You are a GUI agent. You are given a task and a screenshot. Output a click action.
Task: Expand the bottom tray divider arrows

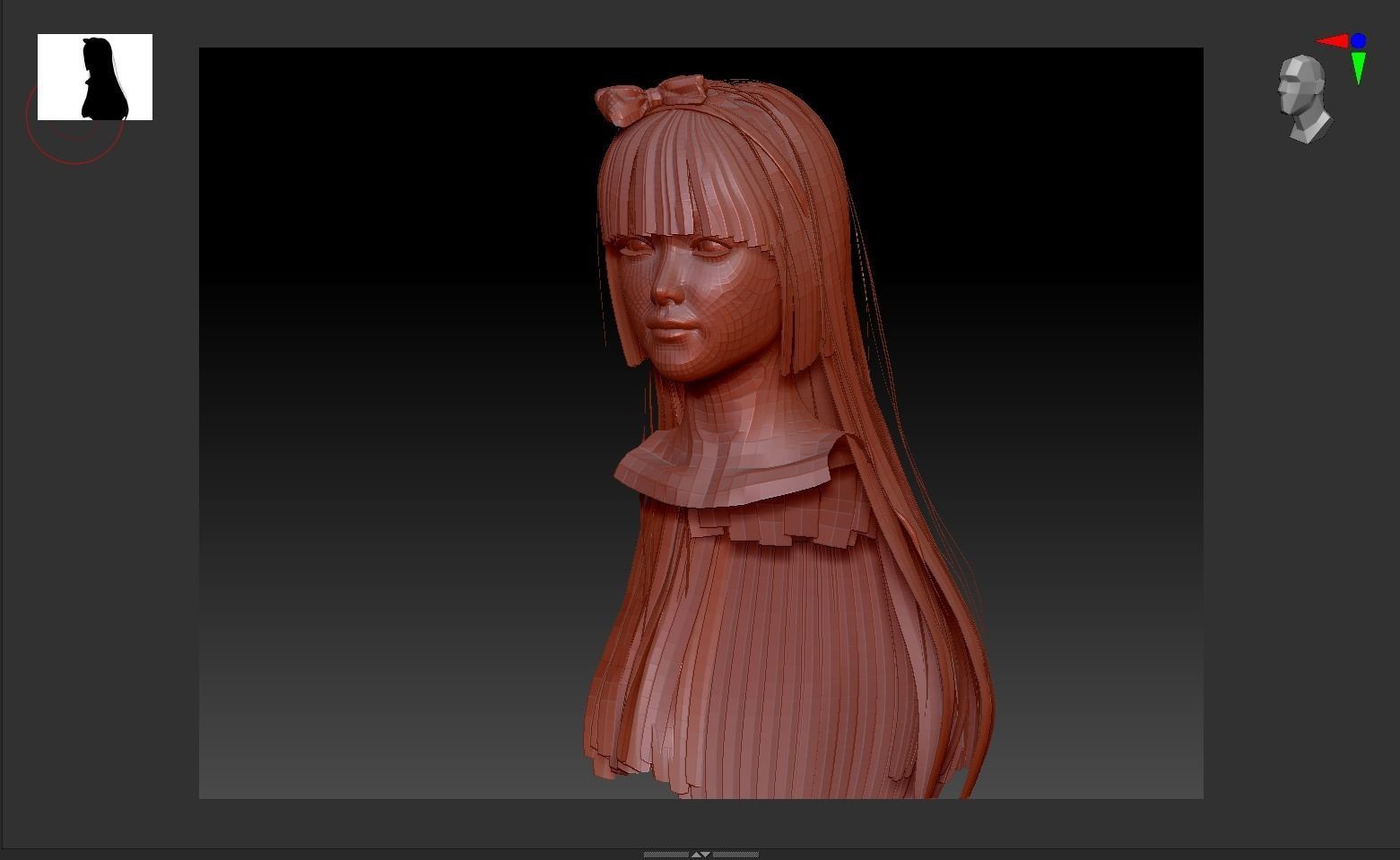click(x=700, y=855)
